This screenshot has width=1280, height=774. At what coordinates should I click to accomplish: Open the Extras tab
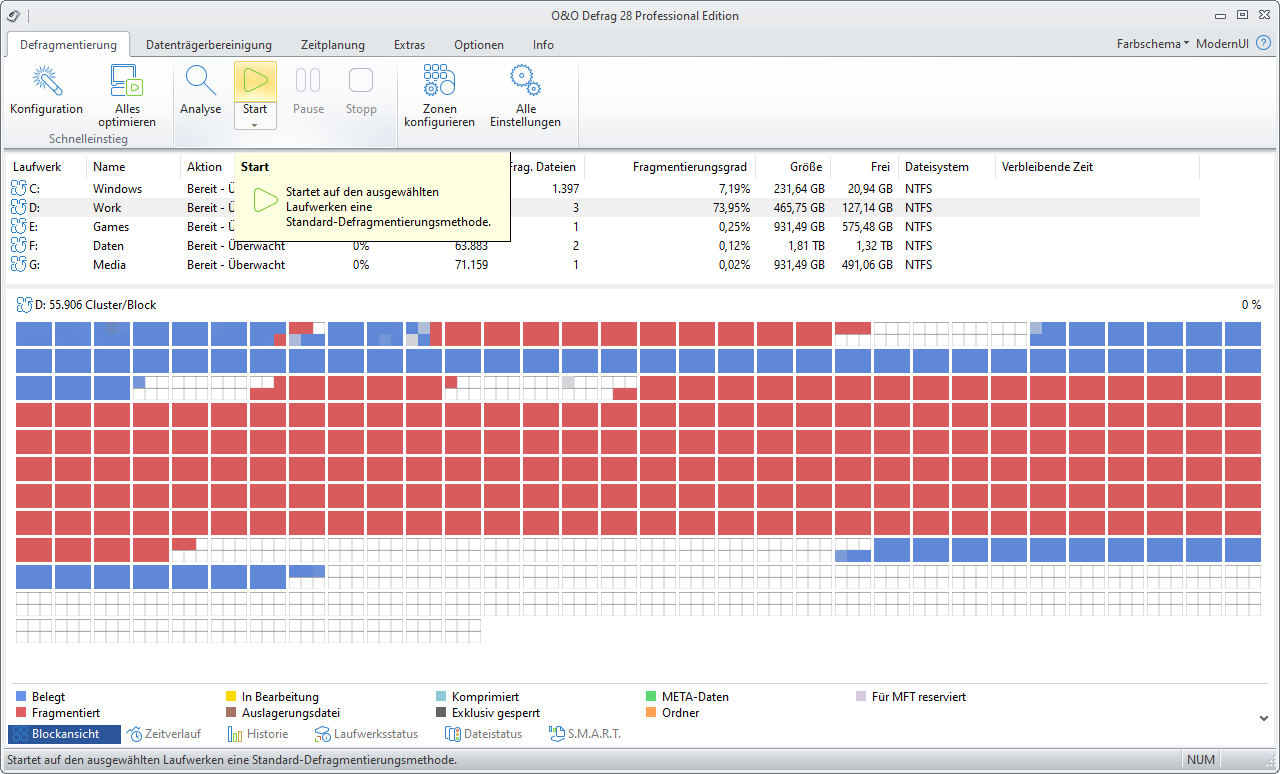[409, 45]
